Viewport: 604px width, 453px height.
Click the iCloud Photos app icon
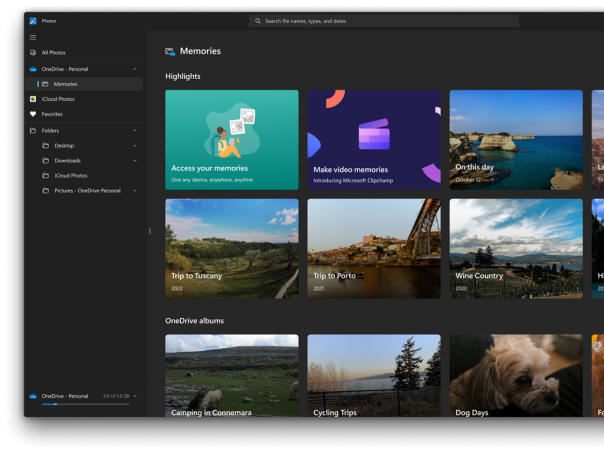(x=33, y=99)
